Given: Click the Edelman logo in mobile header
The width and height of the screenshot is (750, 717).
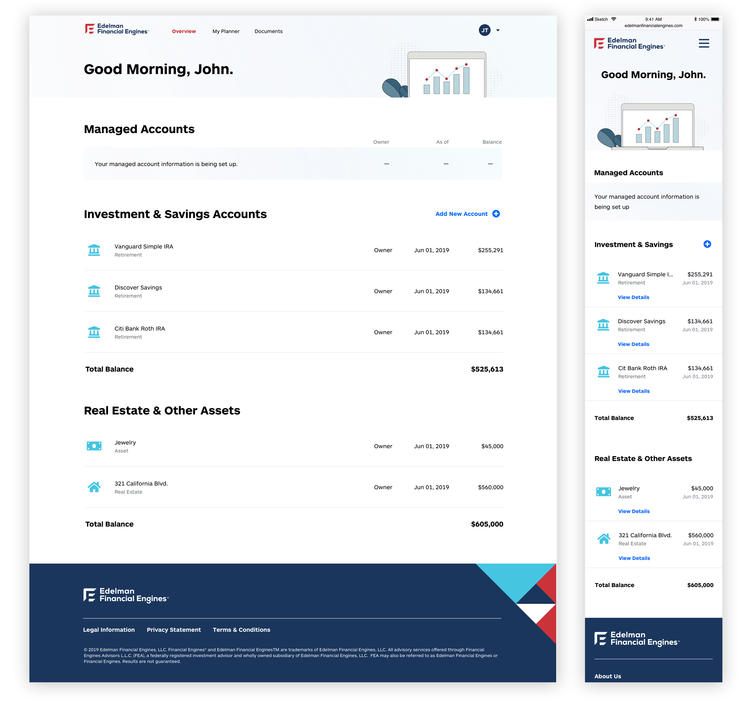Looking at the screenshot, I should tap(629, 44).
